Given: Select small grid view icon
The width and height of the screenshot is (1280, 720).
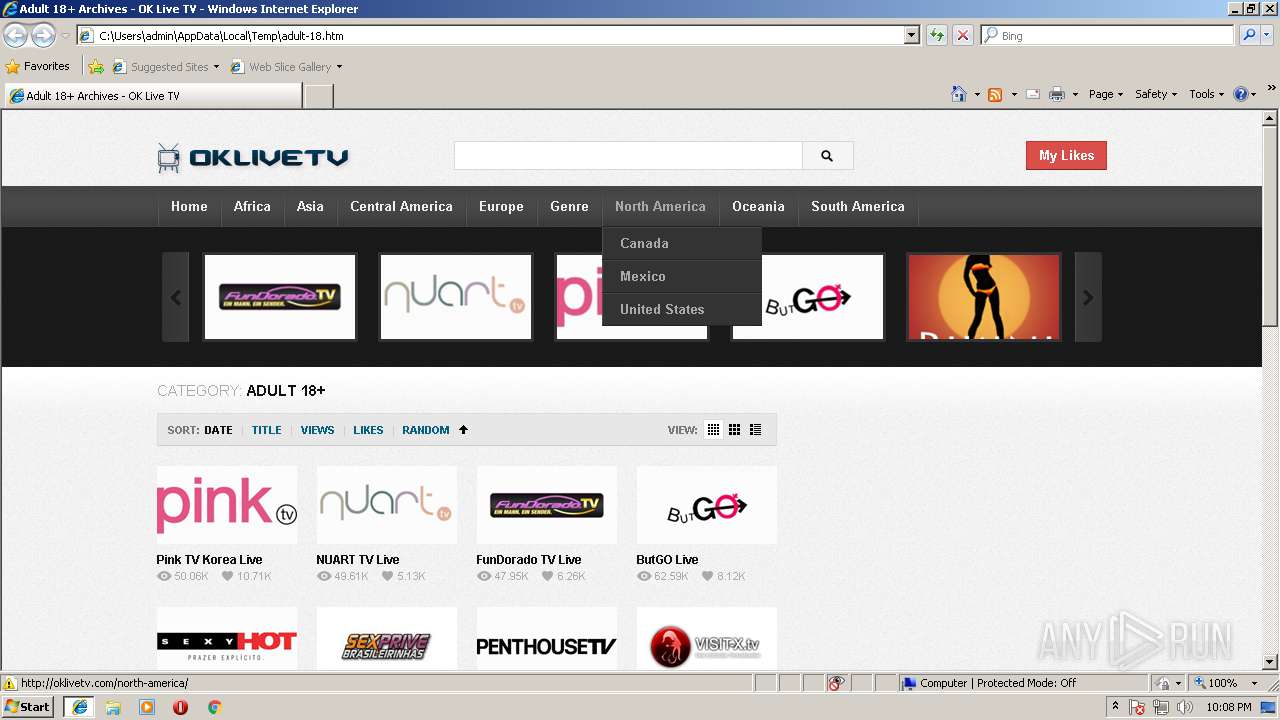Looking at the screenshot, I should tap(713, 430).
